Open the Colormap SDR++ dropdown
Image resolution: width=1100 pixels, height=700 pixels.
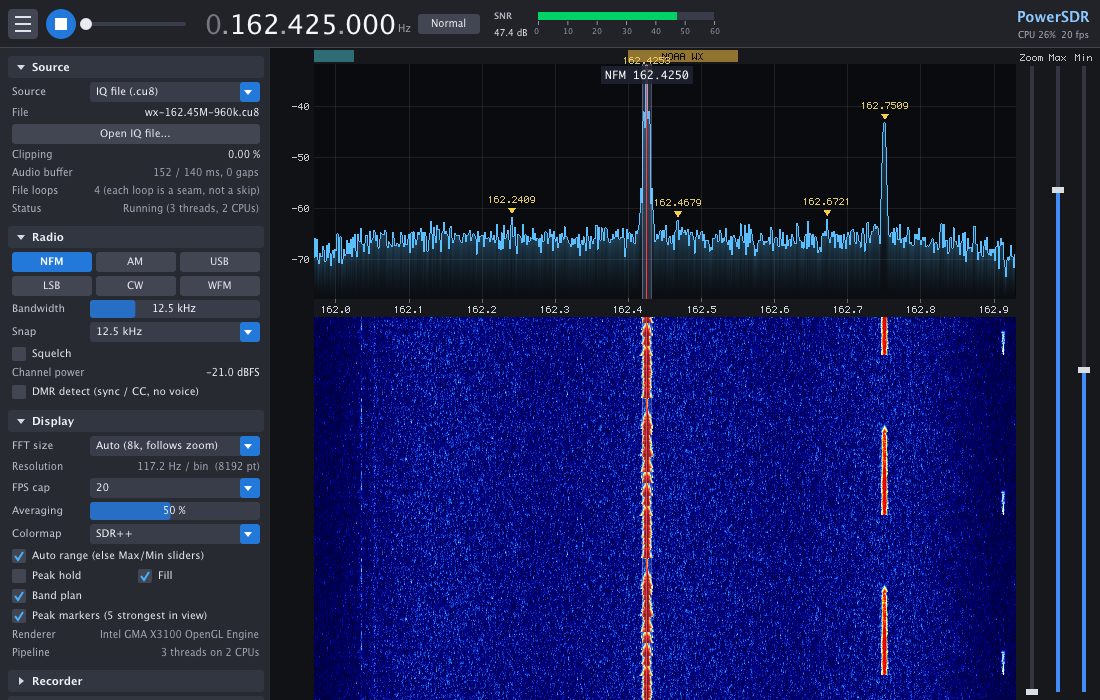point(175,534)
